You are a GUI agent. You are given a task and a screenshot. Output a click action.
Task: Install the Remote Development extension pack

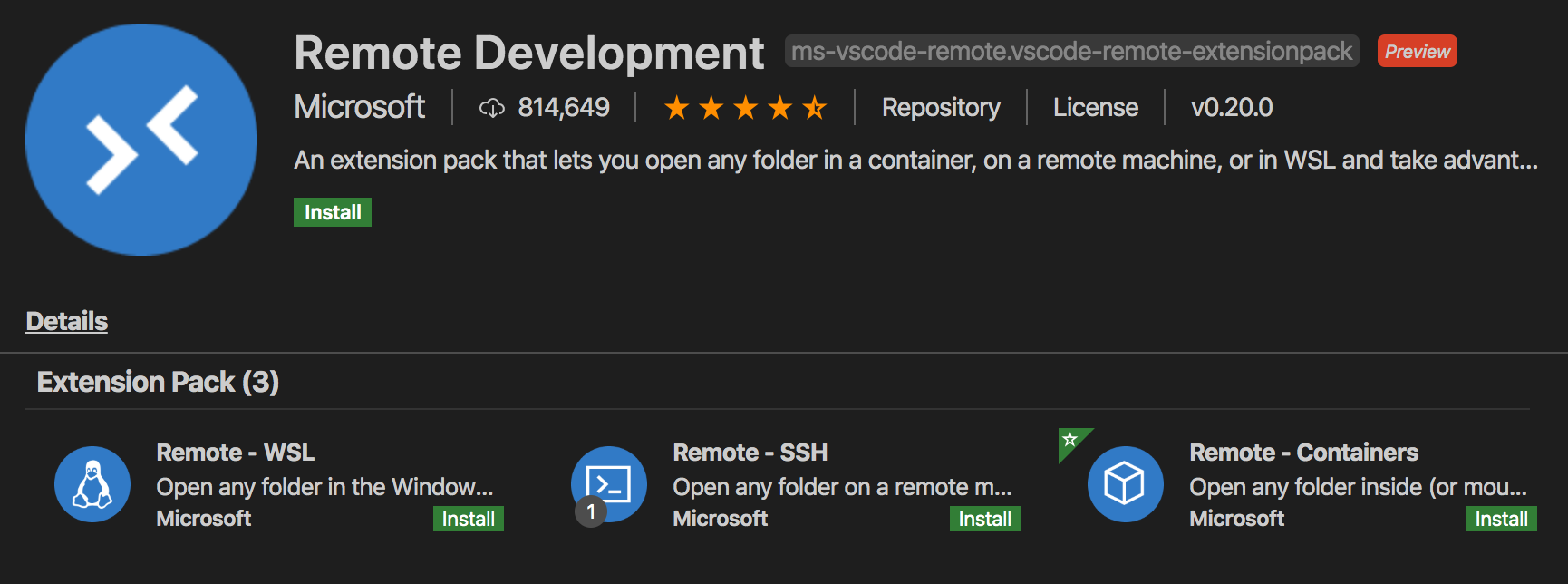333,212
